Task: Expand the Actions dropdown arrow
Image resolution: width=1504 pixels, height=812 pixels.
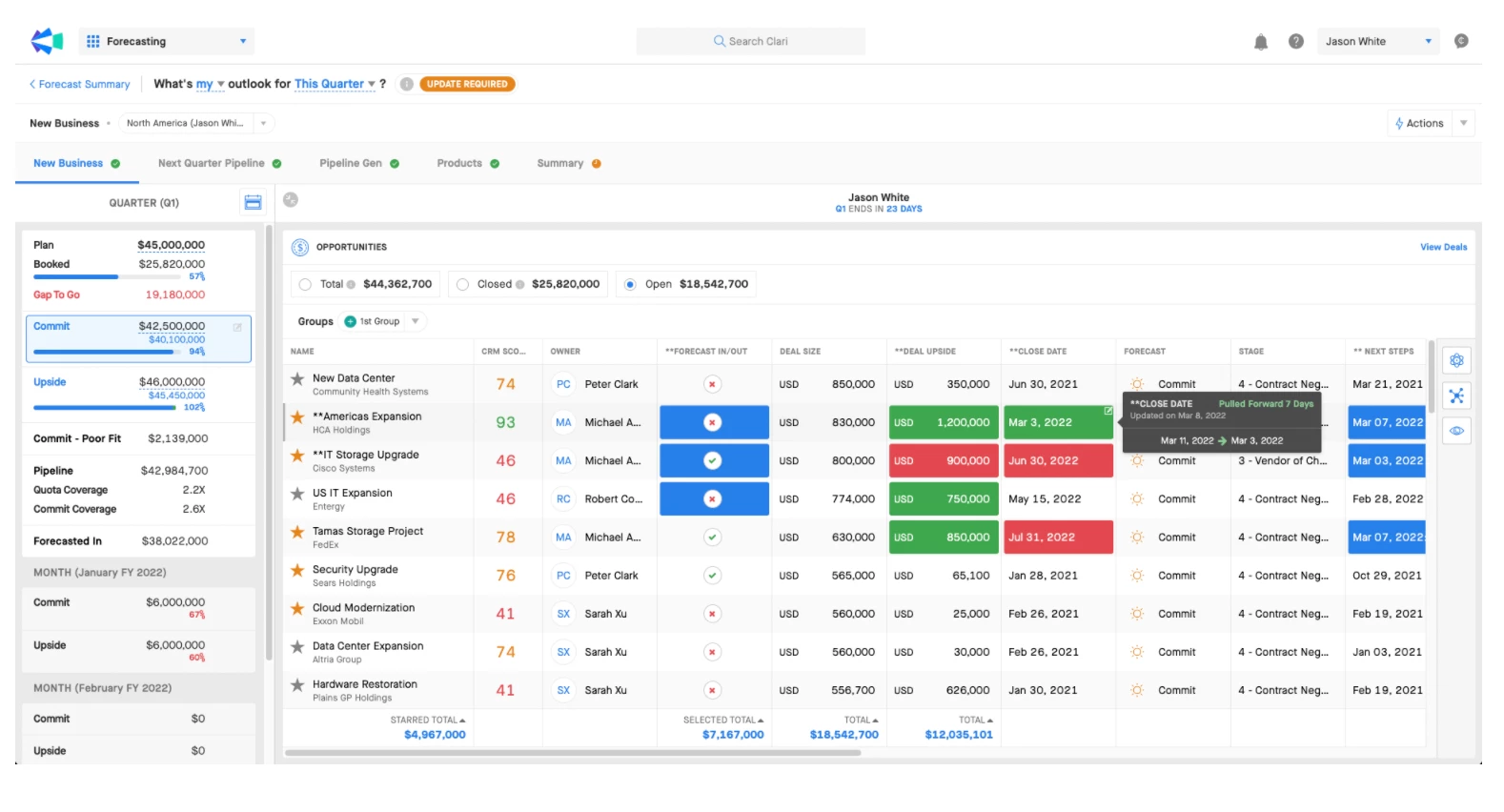Action: point(1464,123)
